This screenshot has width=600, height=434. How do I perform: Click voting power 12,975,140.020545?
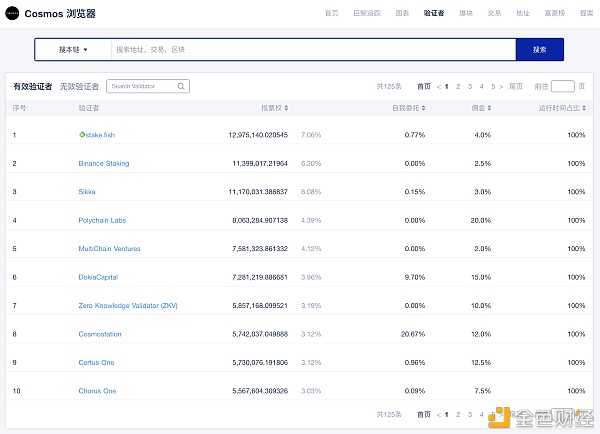(x=258, y=135)
